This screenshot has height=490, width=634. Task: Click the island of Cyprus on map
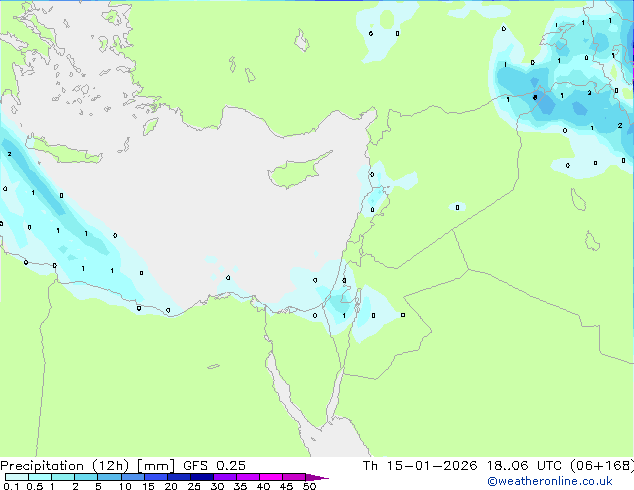tap(297, 171)
